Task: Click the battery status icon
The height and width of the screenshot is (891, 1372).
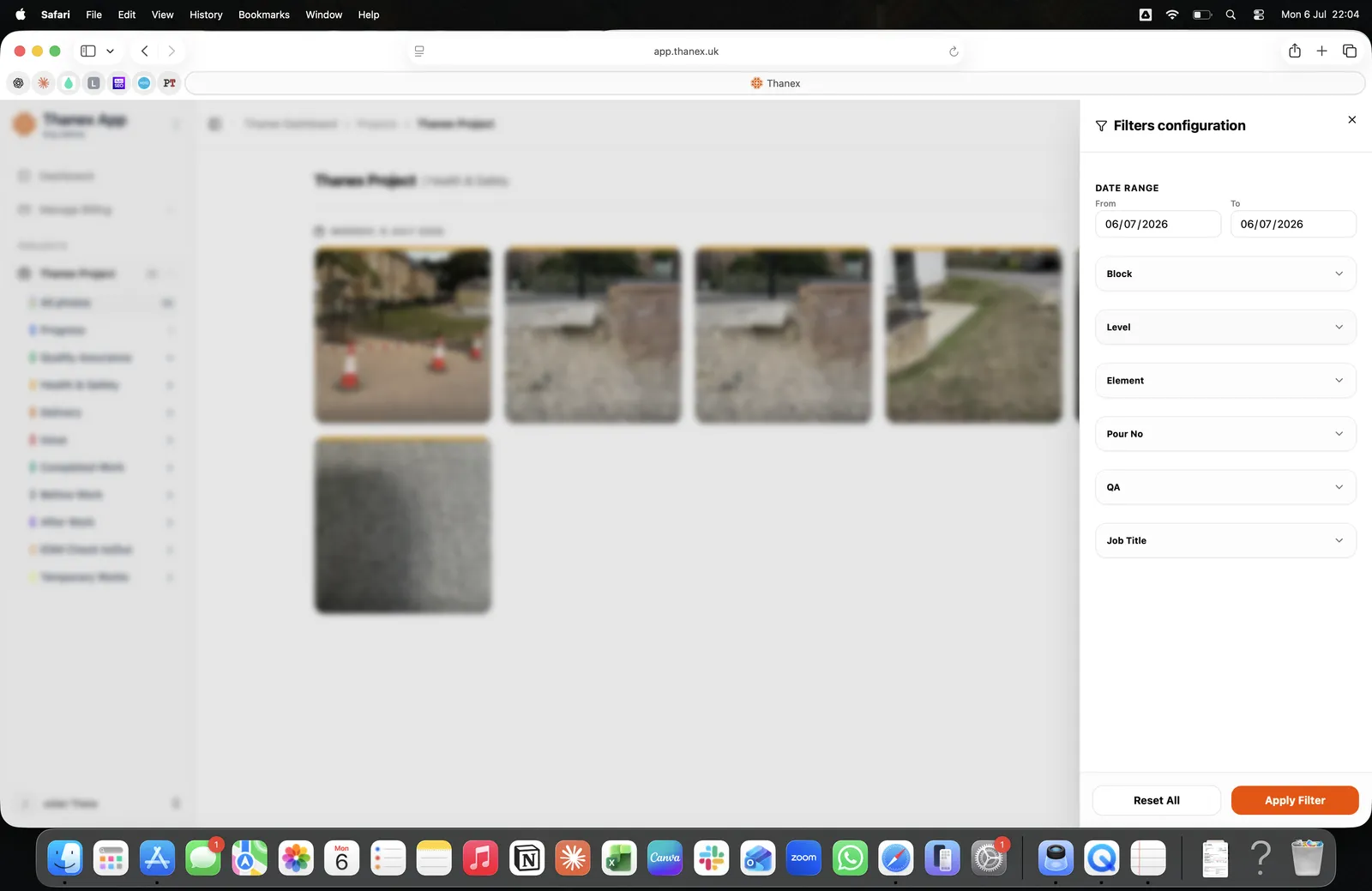Action: pos(1202,15)
